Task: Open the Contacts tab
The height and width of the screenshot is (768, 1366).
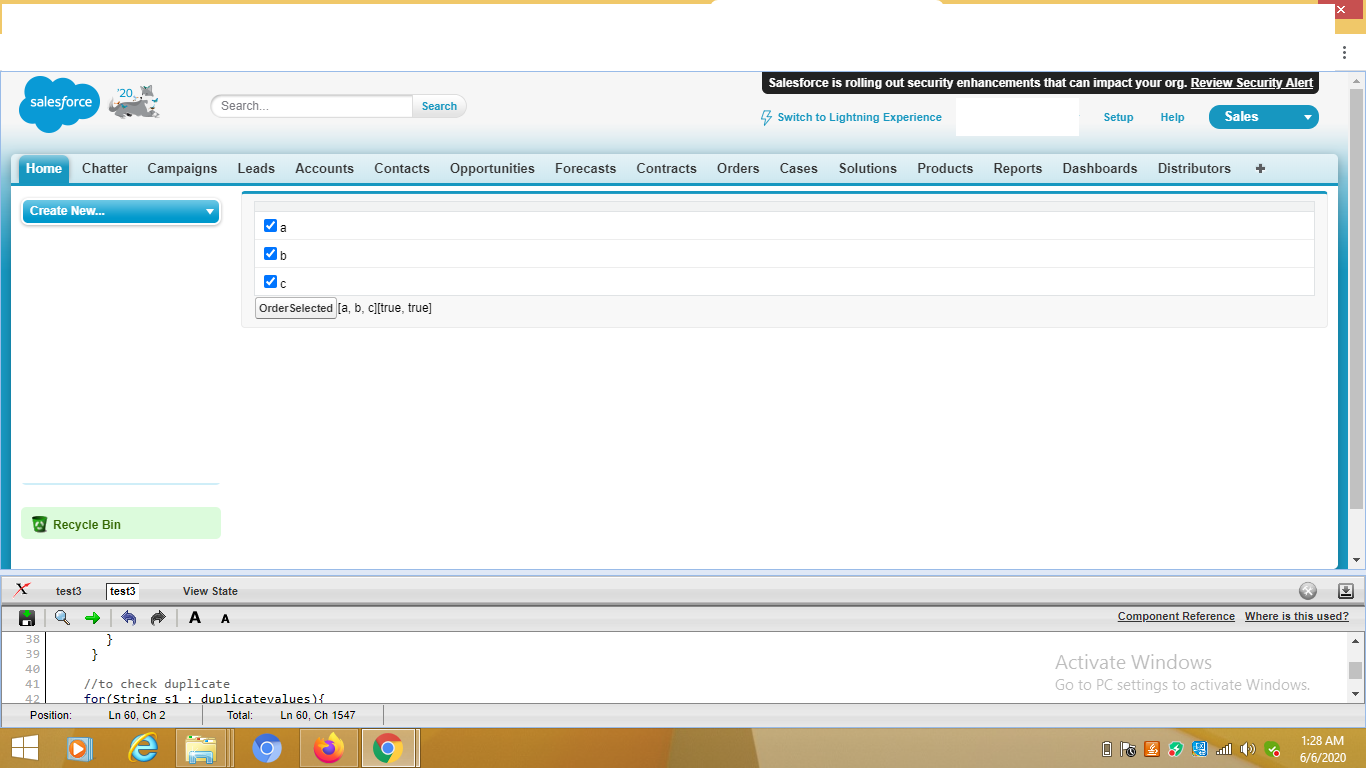Action: tap(402, 168)
